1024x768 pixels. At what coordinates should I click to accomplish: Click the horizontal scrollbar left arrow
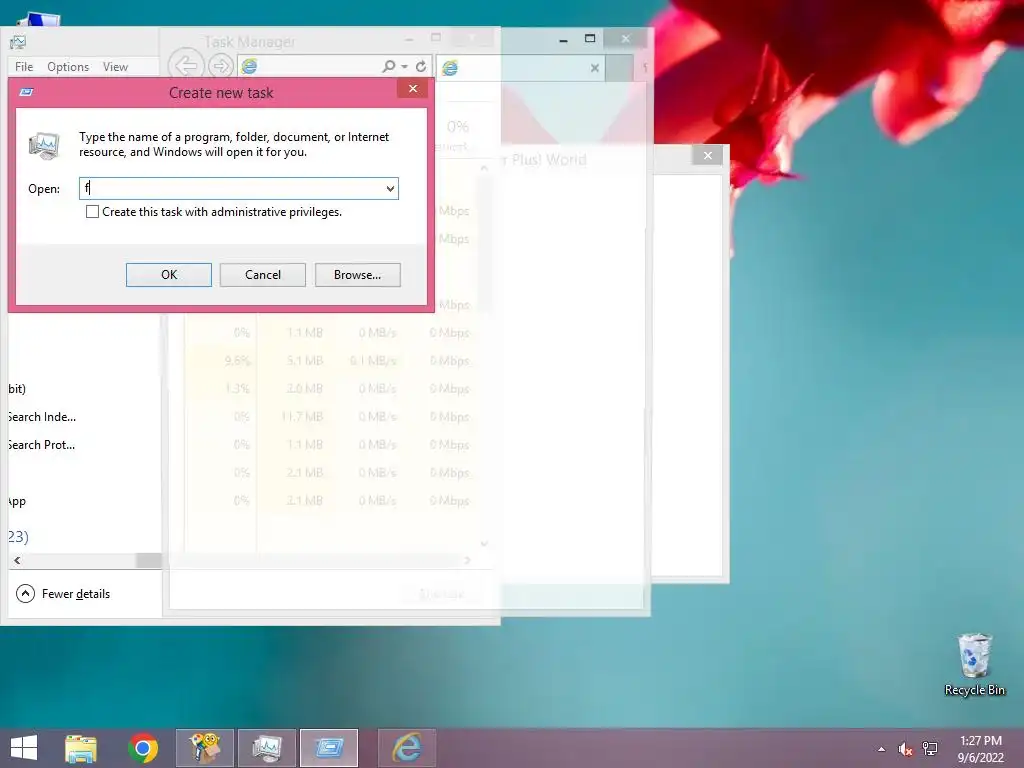point(18,560)
